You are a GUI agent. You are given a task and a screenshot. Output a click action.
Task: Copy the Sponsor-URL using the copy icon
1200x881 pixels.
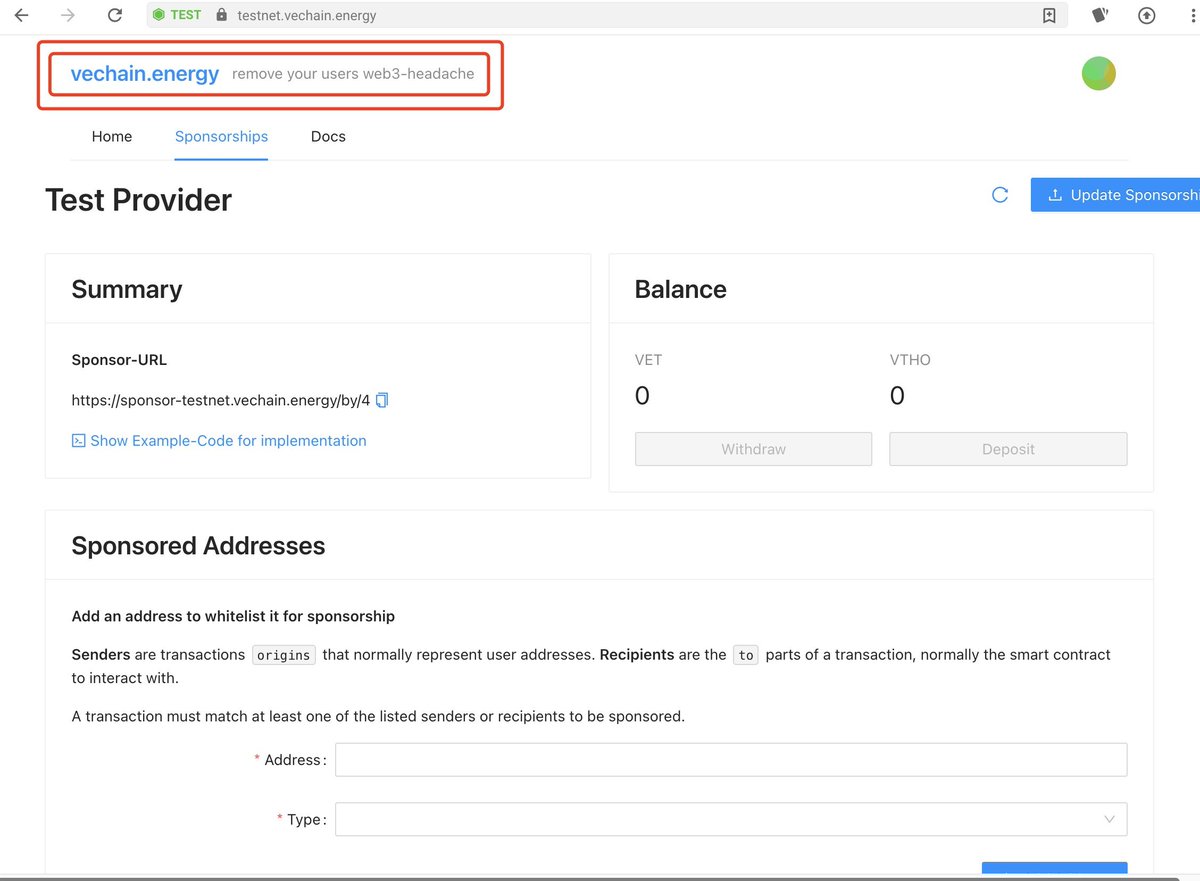(382, 399)
